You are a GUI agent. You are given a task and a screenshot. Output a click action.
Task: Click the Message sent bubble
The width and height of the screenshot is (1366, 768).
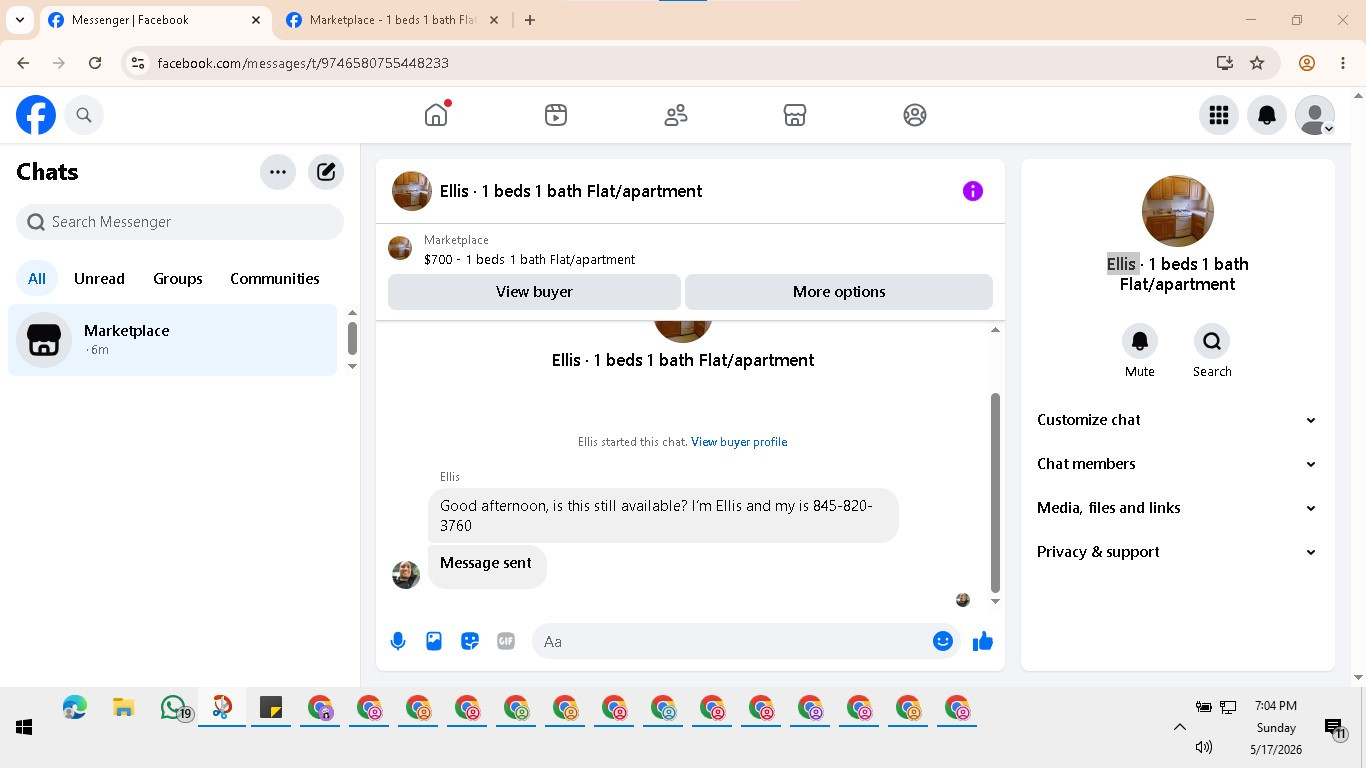tap(487, 565)
